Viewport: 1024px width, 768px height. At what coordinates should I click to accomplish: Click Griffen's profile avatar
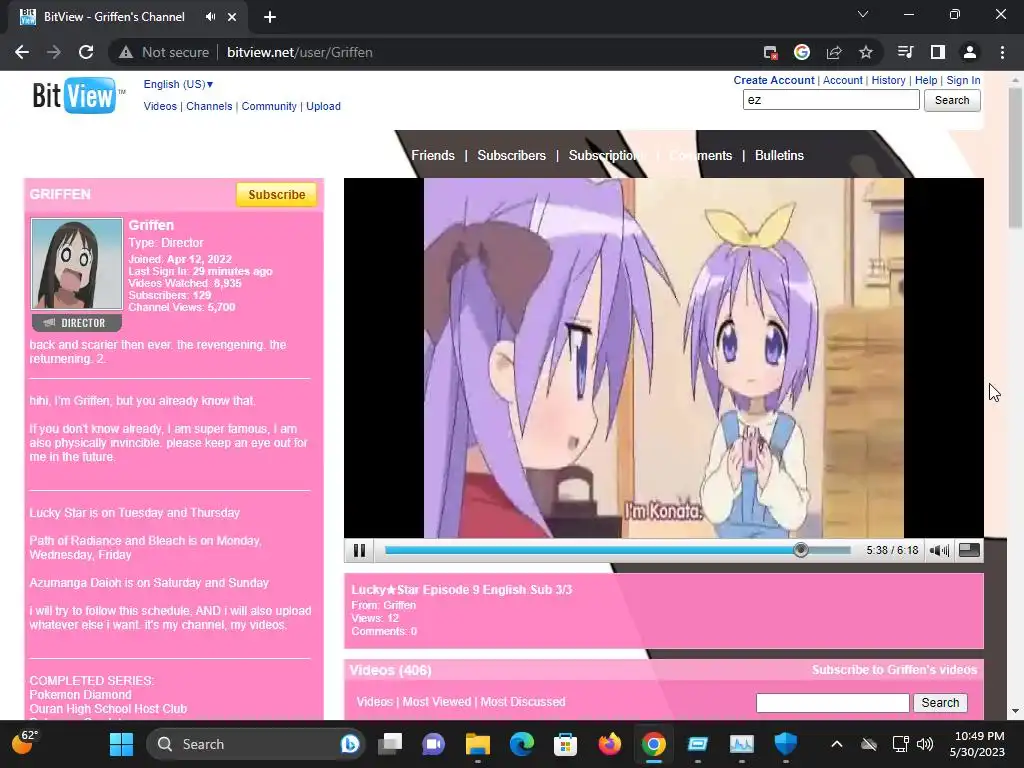(x=76, y=264)
